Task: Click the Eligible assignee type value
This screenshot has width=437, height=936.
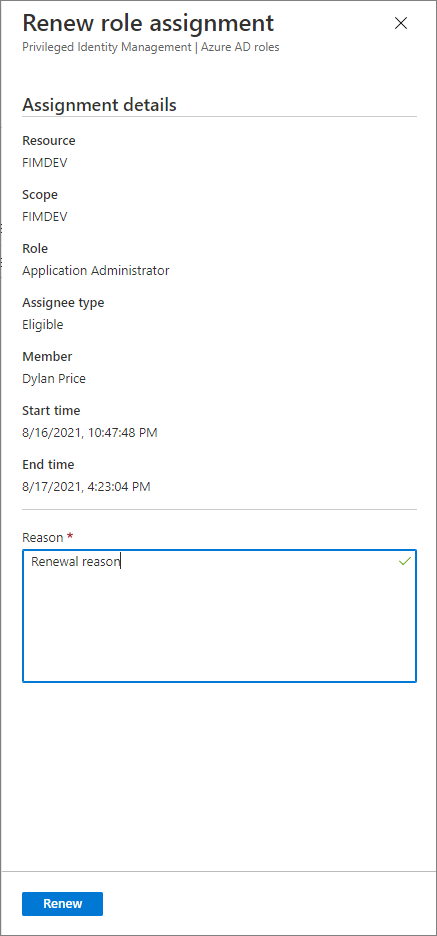Action: click(x=42, y=325)
